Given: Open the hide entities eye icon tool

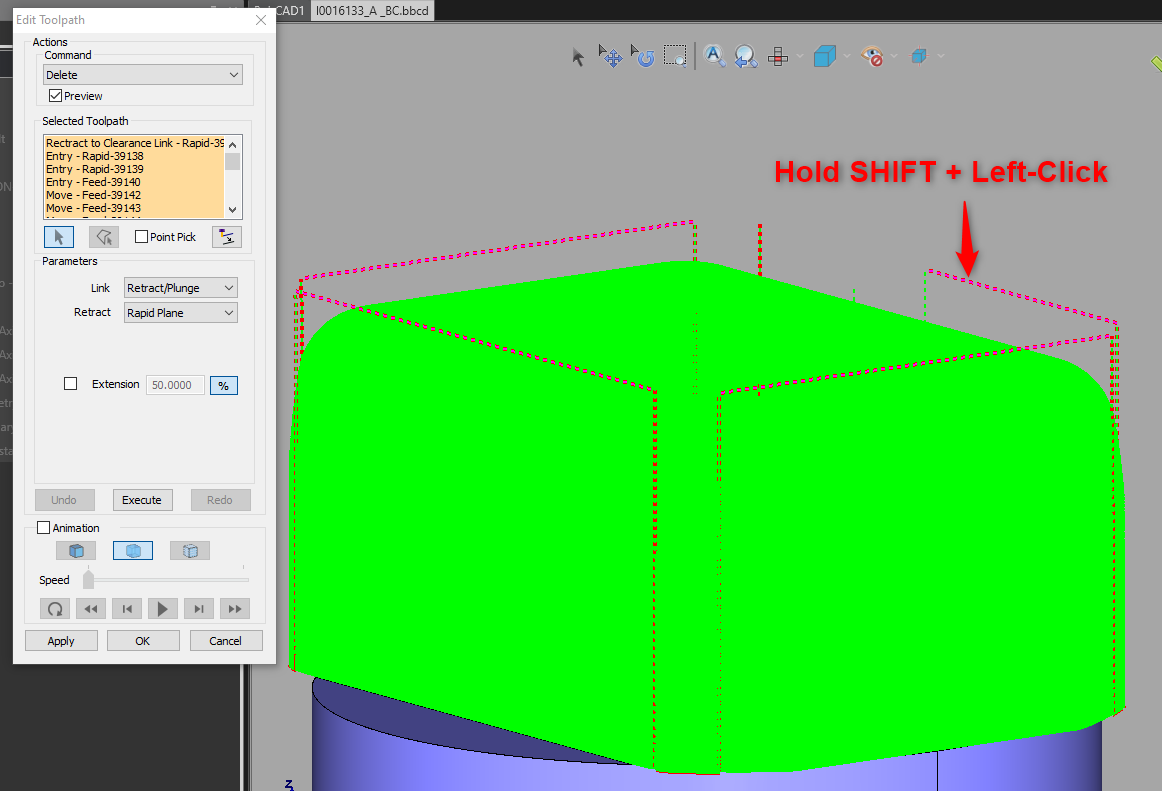Looking at the screenshot, I should pos(867,56).
